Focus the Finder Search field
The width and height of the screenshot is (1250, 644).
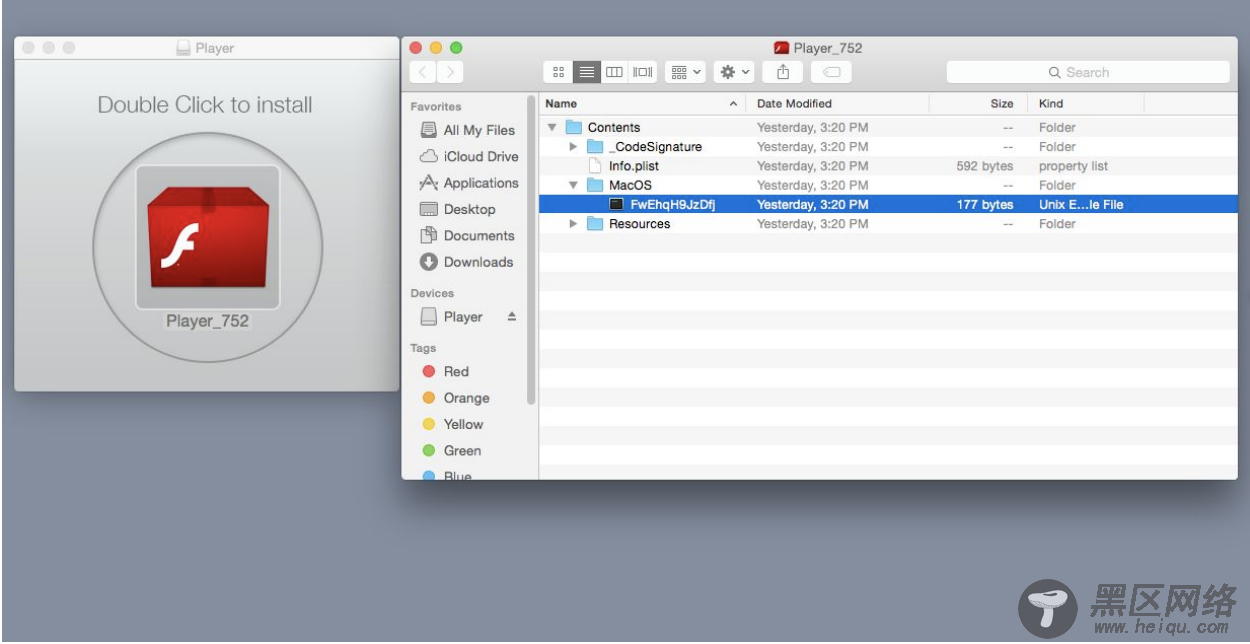point(1088,72)
